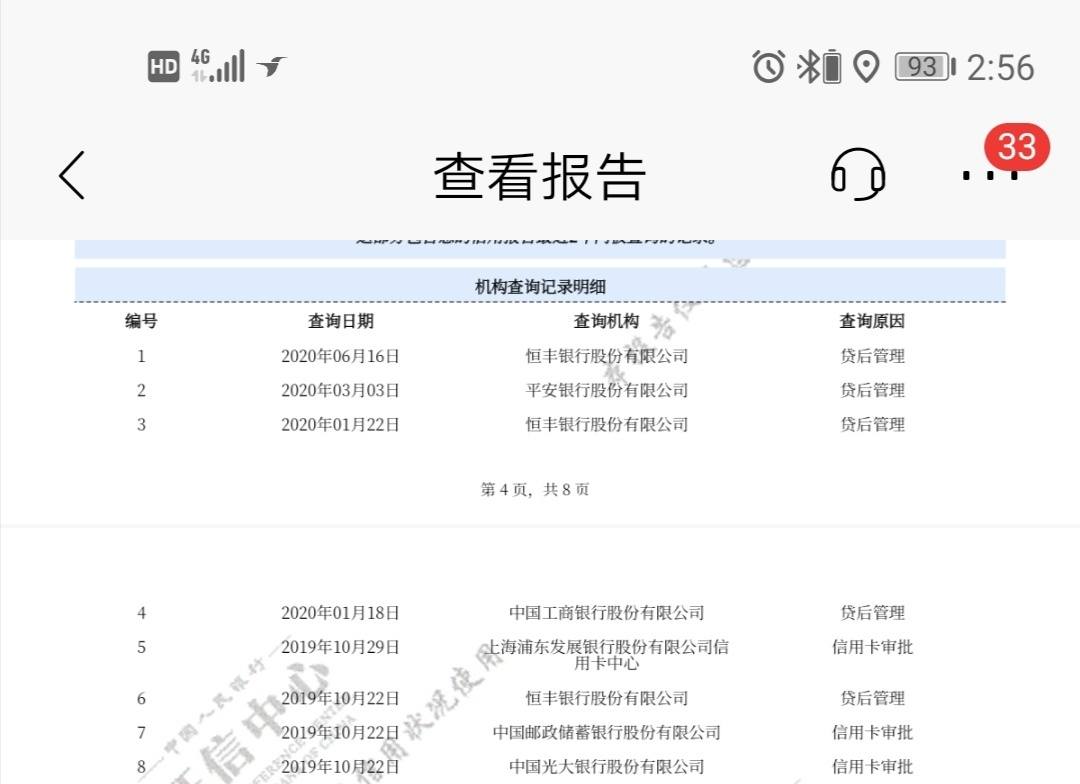Tap the location pin status icon
The width and height of the screenshot is (1080, 784).
866,67
